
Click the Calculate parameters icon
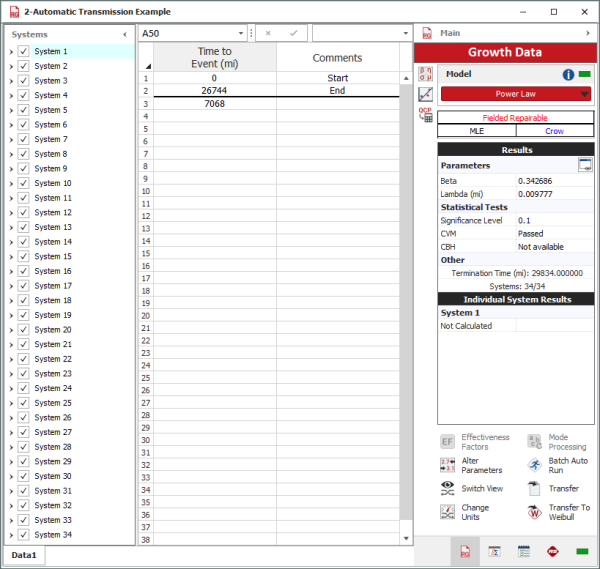click(425, 74)
